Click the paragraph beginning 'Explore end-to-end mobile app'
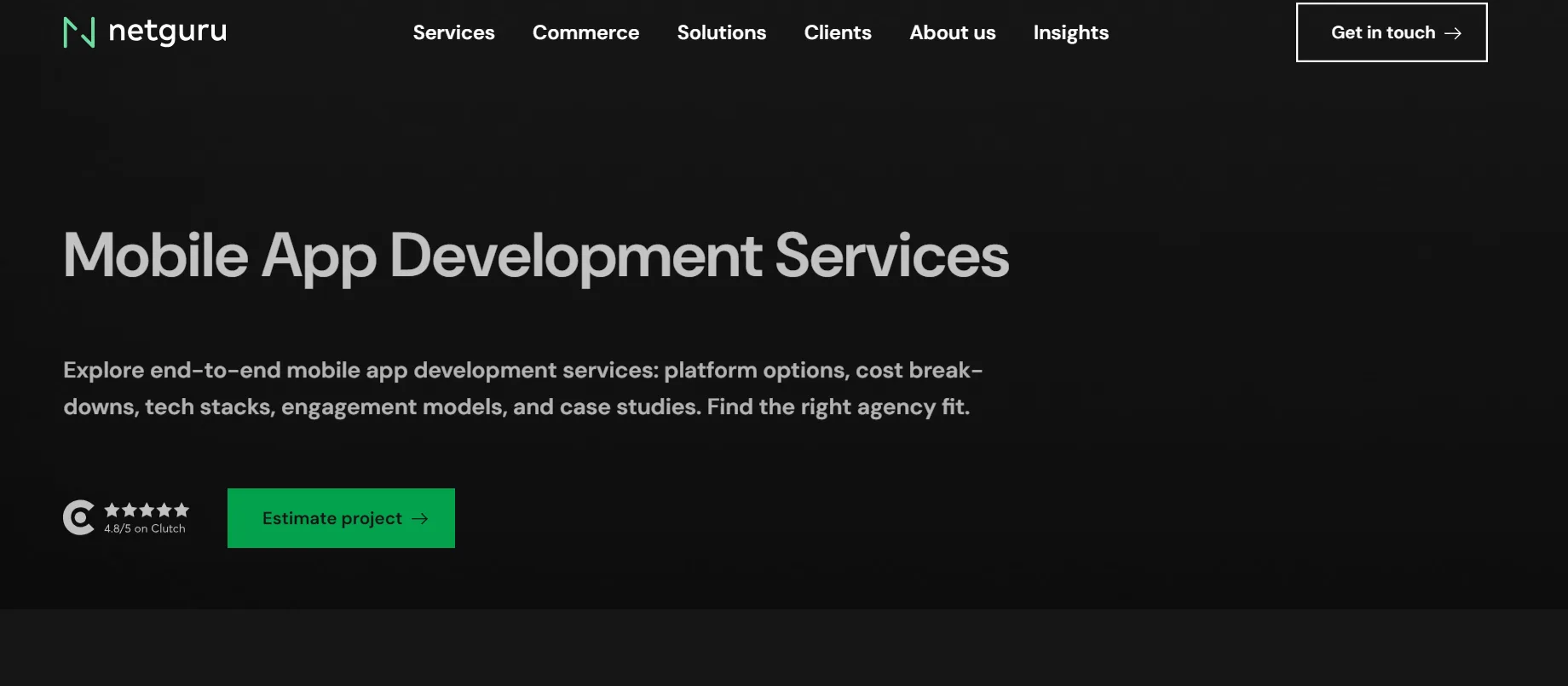The width and height of the screenshot is (1568, 686). (x=523, y=389)
